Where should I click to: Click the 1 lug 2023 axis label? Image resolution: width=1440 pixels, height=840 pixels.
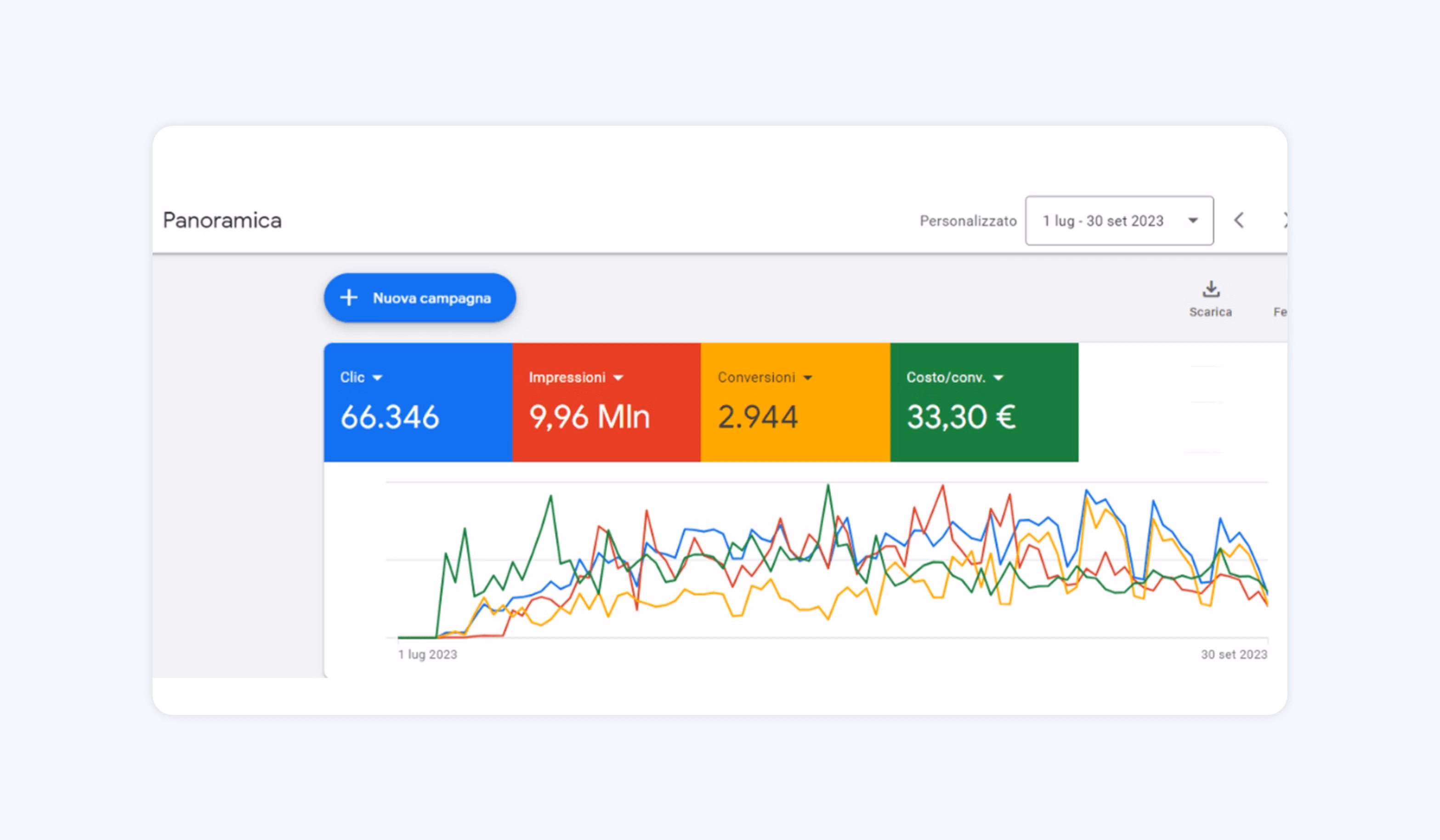[427, 654]
